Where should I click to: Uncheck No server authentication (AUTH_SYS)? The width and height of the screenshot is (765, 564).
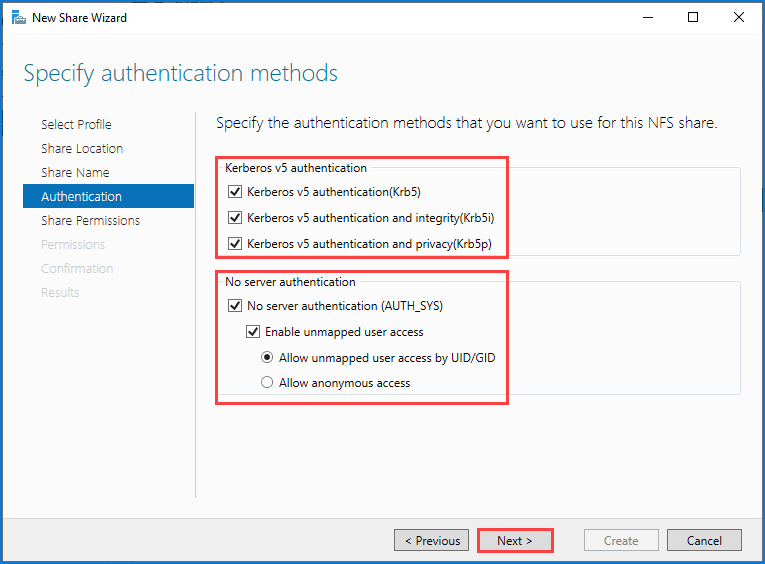(x=235, y=306)
